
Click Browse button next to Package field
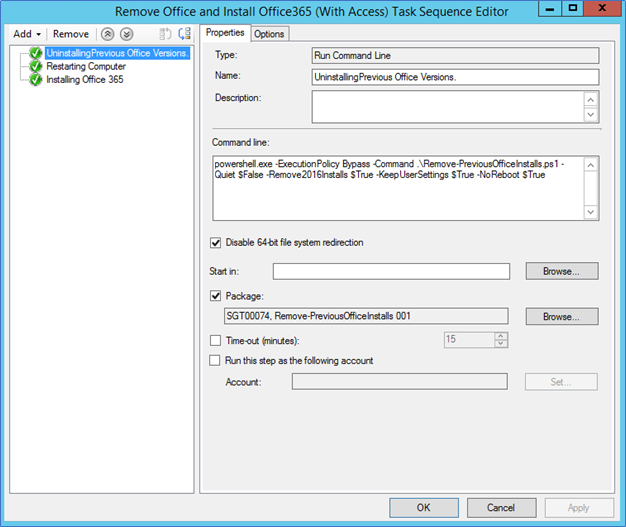point(562,317)
